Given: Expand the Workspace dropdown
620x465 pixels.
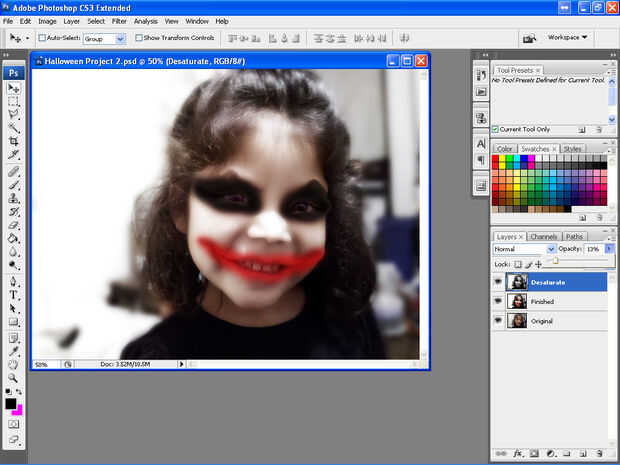Looking at the screenshot, I should pyautogui.click(x=568, y=38).
